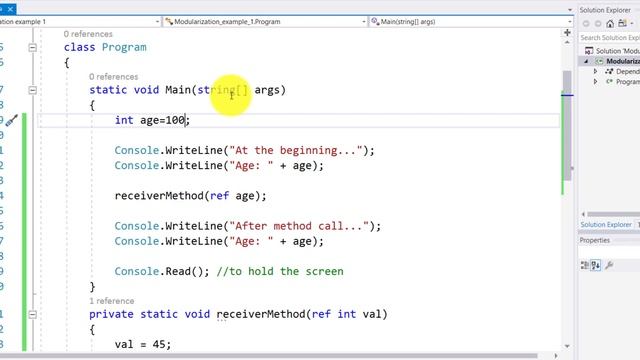
Task: Click the Search Solution Explorer box
Action: pos(610,38)
